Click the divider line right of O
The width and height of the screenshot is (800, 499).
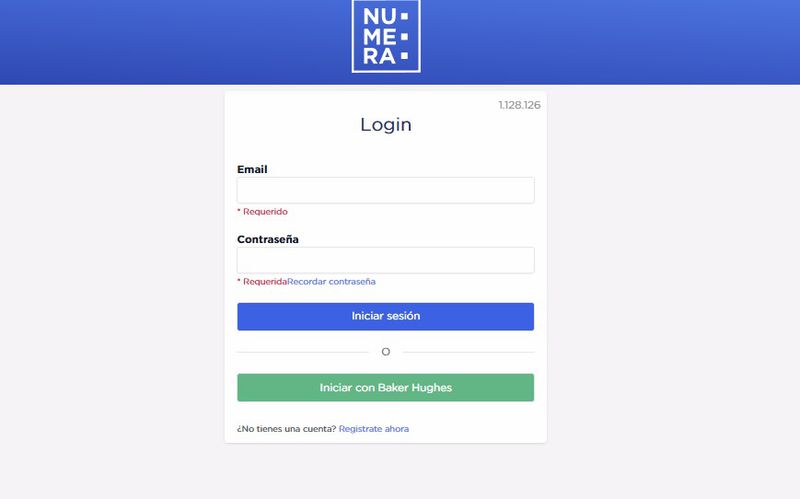click(x=468, y=352)
